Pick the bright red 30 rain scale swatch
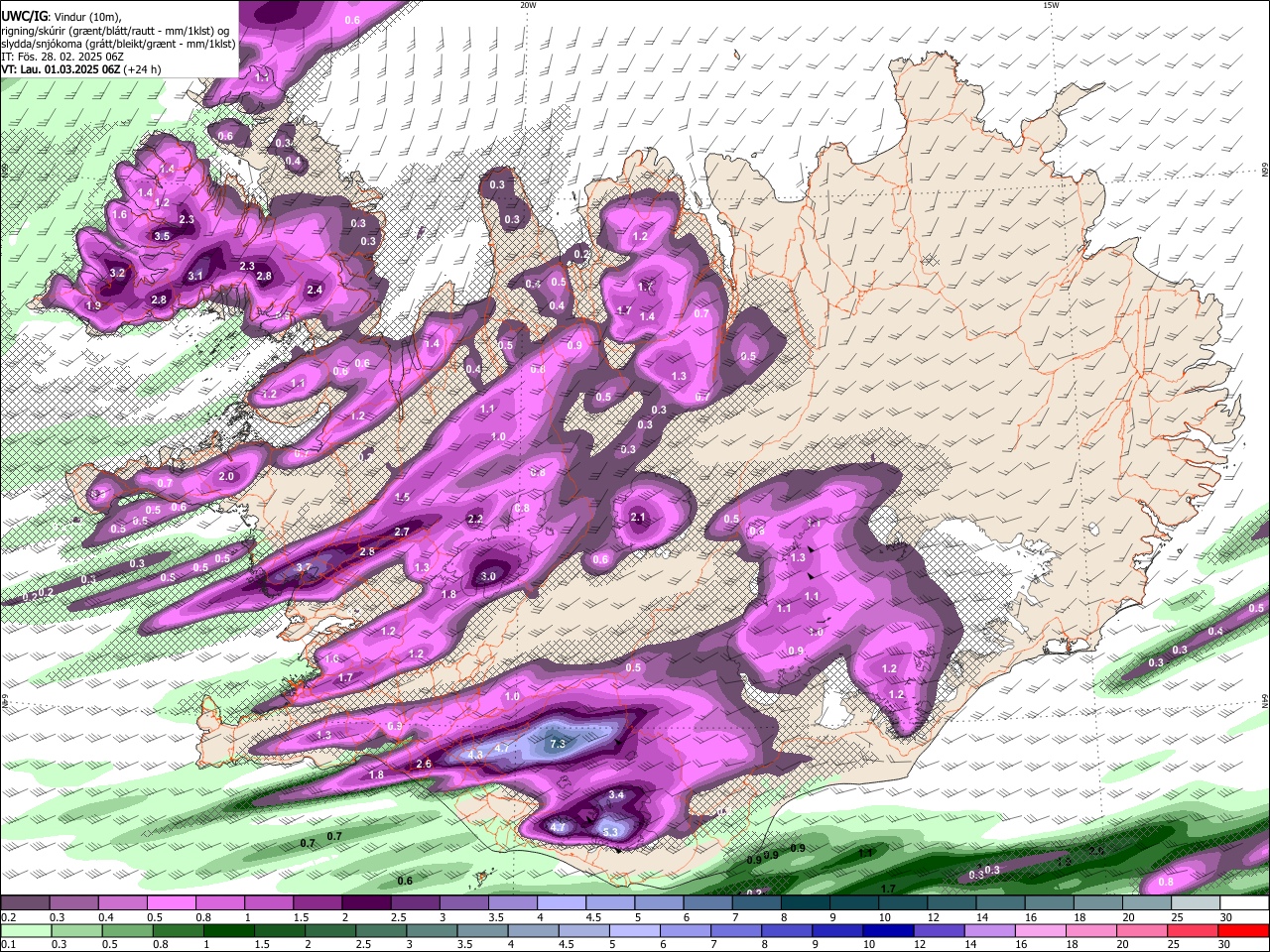This screenshot has width=1270, height=952. (1244, 930)
